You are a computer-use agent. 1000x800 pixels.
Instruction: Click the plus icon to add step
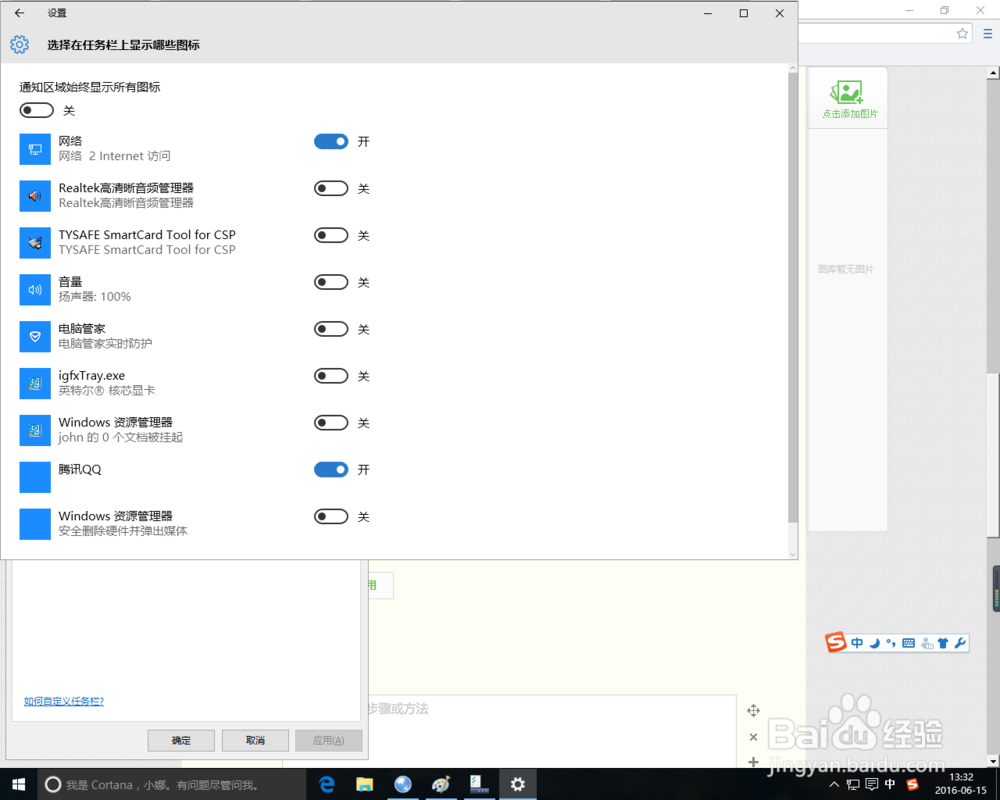coord(753,762)
